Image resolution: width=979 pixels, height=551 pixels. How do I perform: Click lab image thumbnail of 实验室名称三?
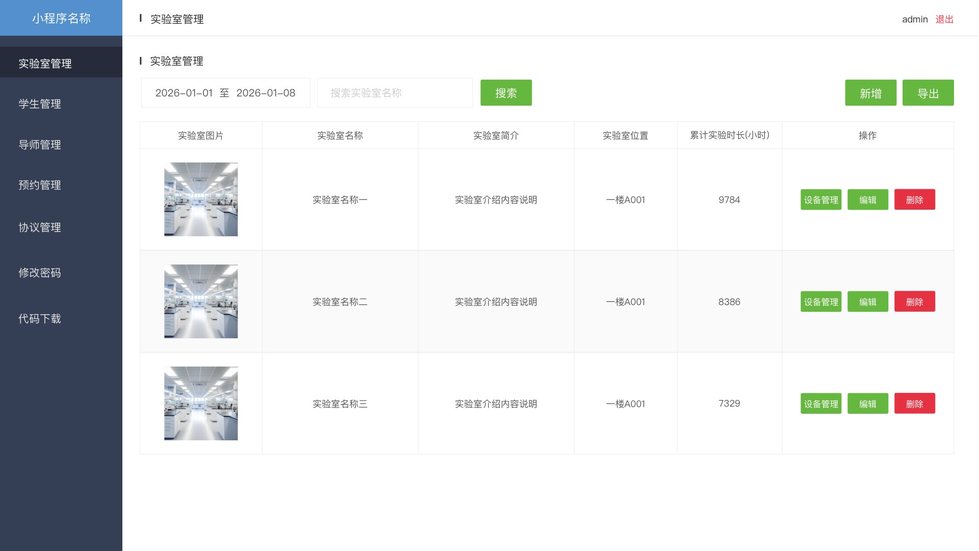200,403
